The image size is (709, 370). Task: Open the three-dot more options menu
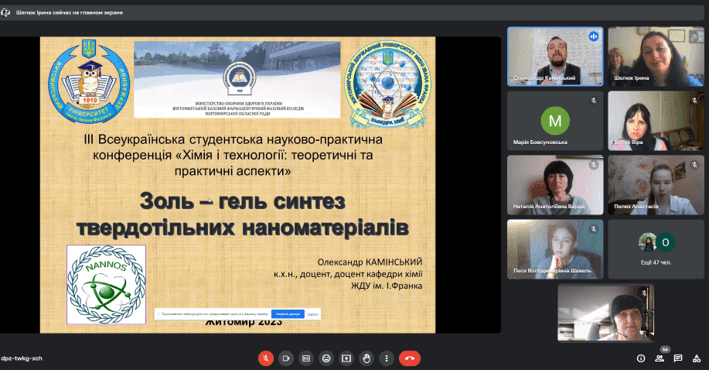[386, 358]
